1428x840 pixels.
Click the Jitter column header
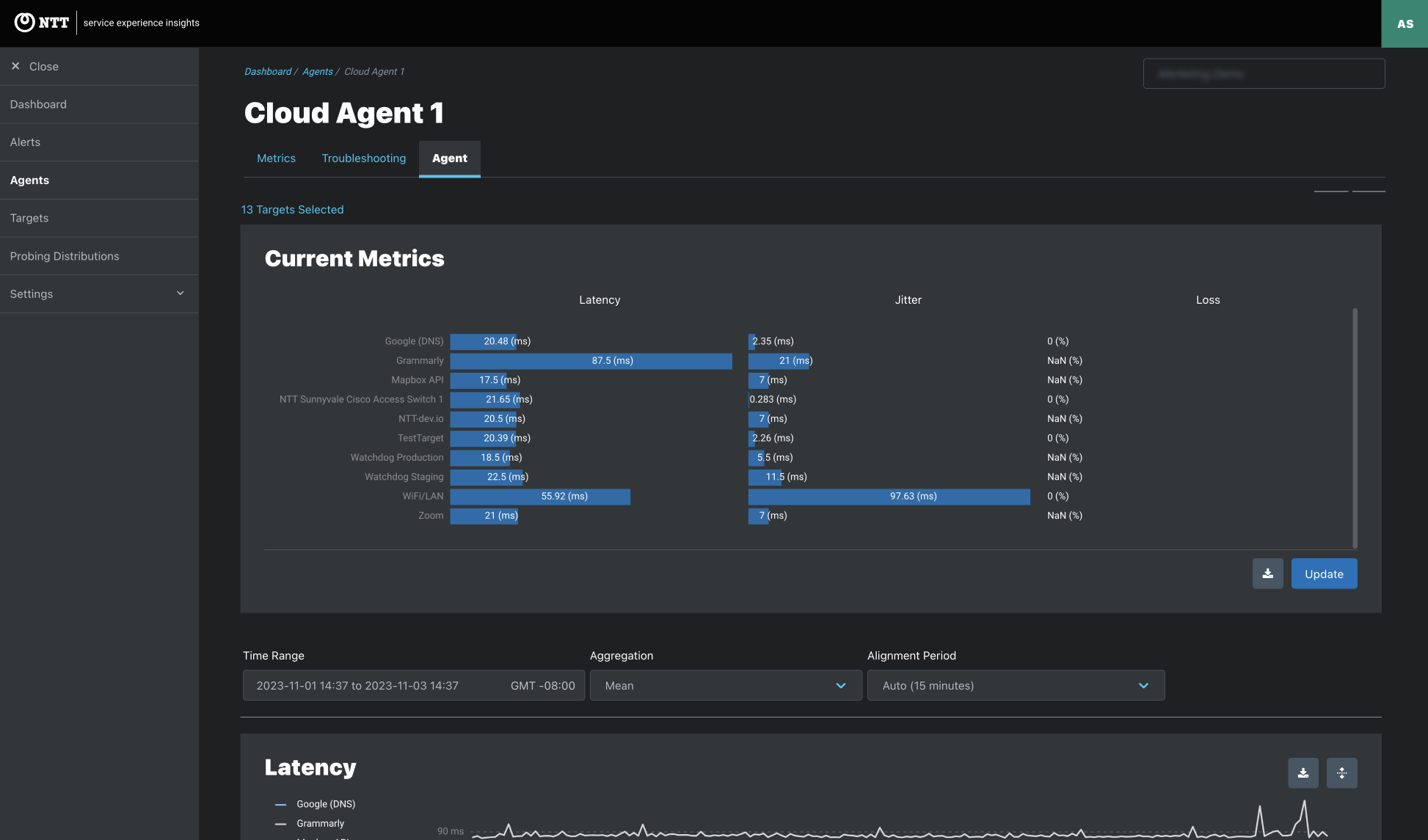[908, 300]
